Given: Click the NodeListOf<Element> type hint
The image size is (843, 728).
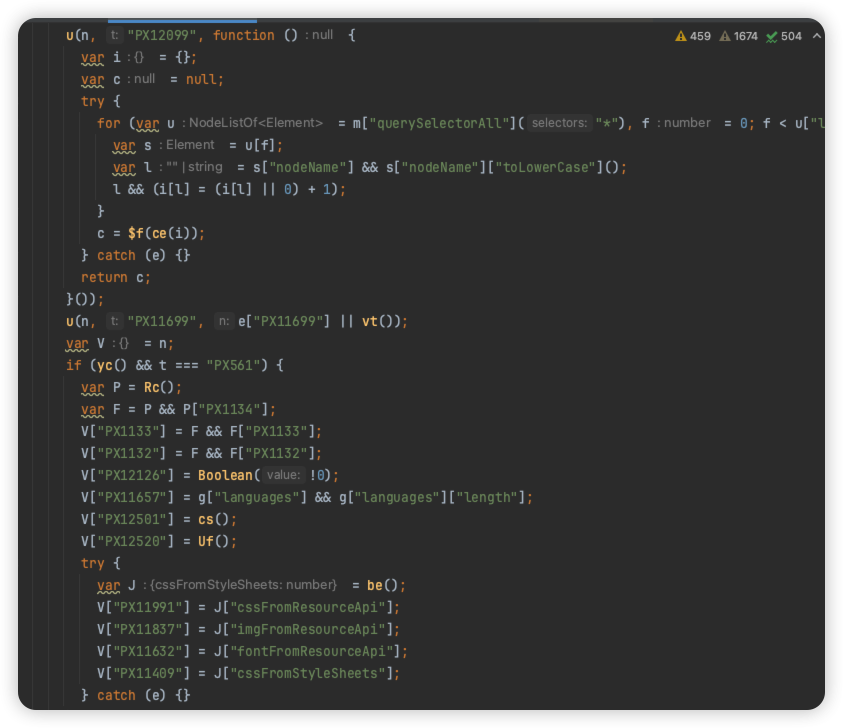Looking at the screenshot, I should [256, 123].
